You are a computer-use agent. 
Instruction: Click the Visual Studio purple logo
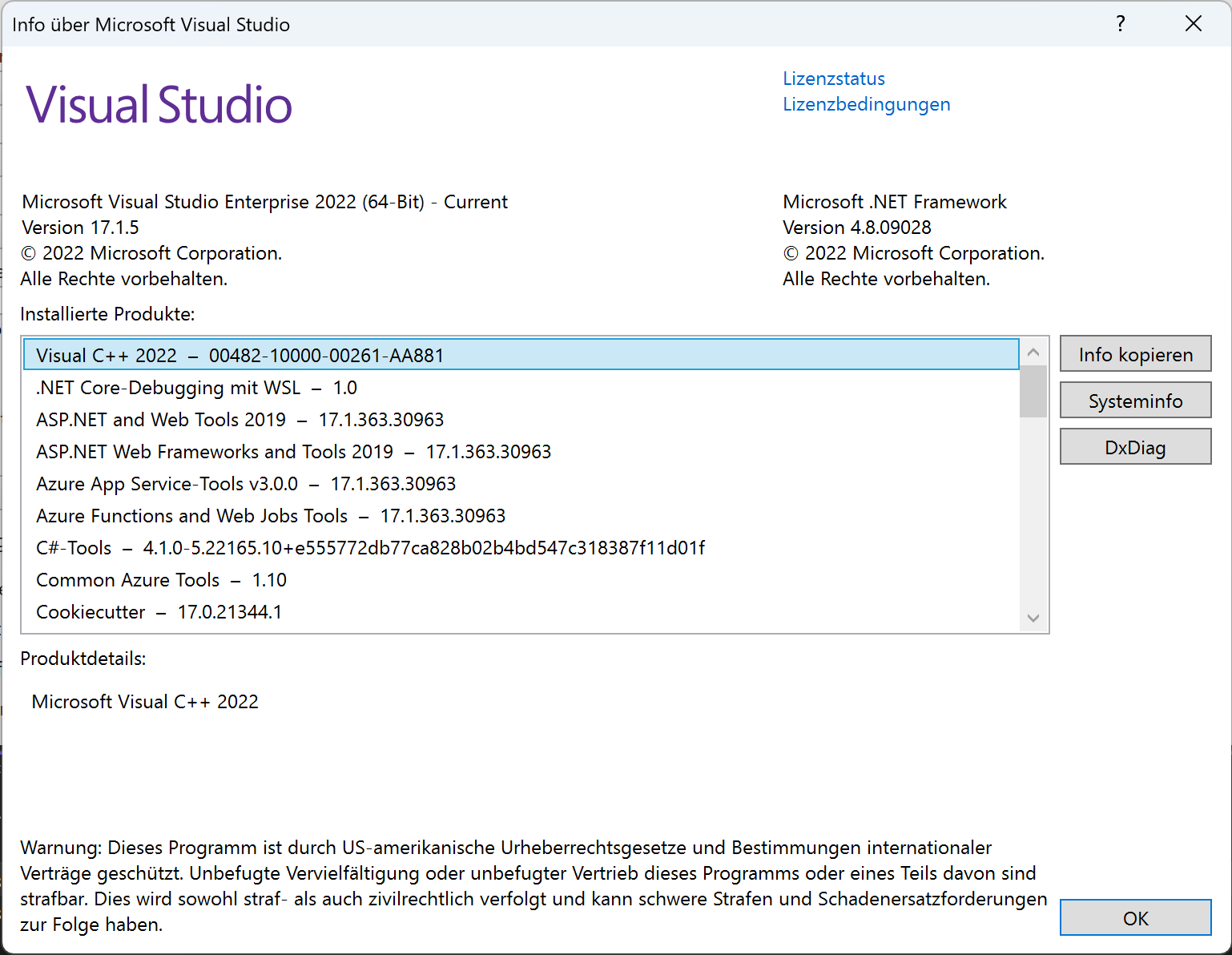pos(158,103)
